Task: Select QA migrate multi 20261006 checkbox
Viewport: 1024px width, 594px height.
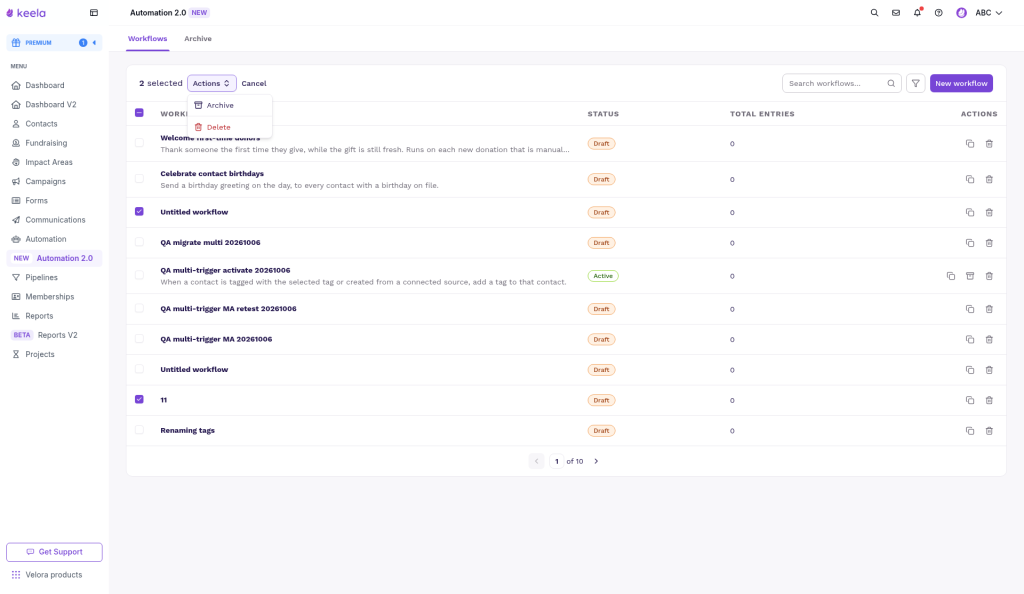Action: coord(139,242)
